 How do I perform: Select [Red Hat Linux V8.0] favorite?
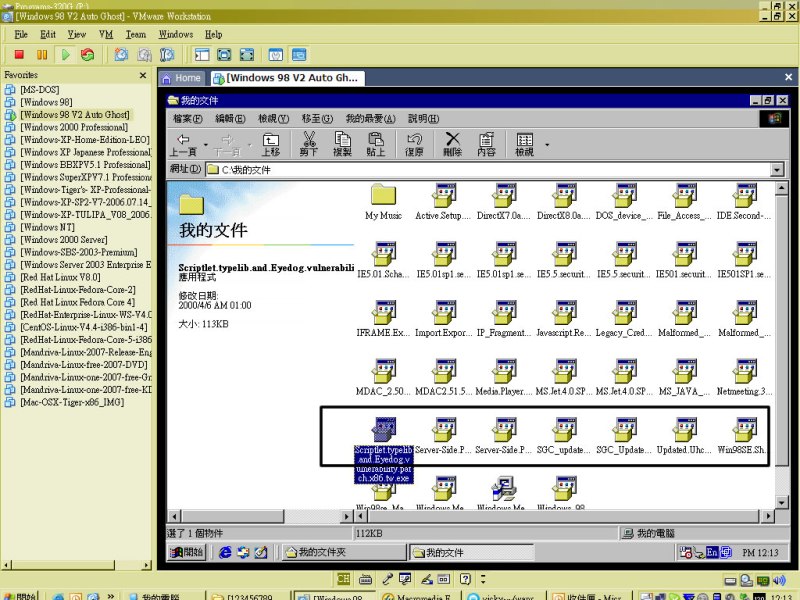point(60,277)
